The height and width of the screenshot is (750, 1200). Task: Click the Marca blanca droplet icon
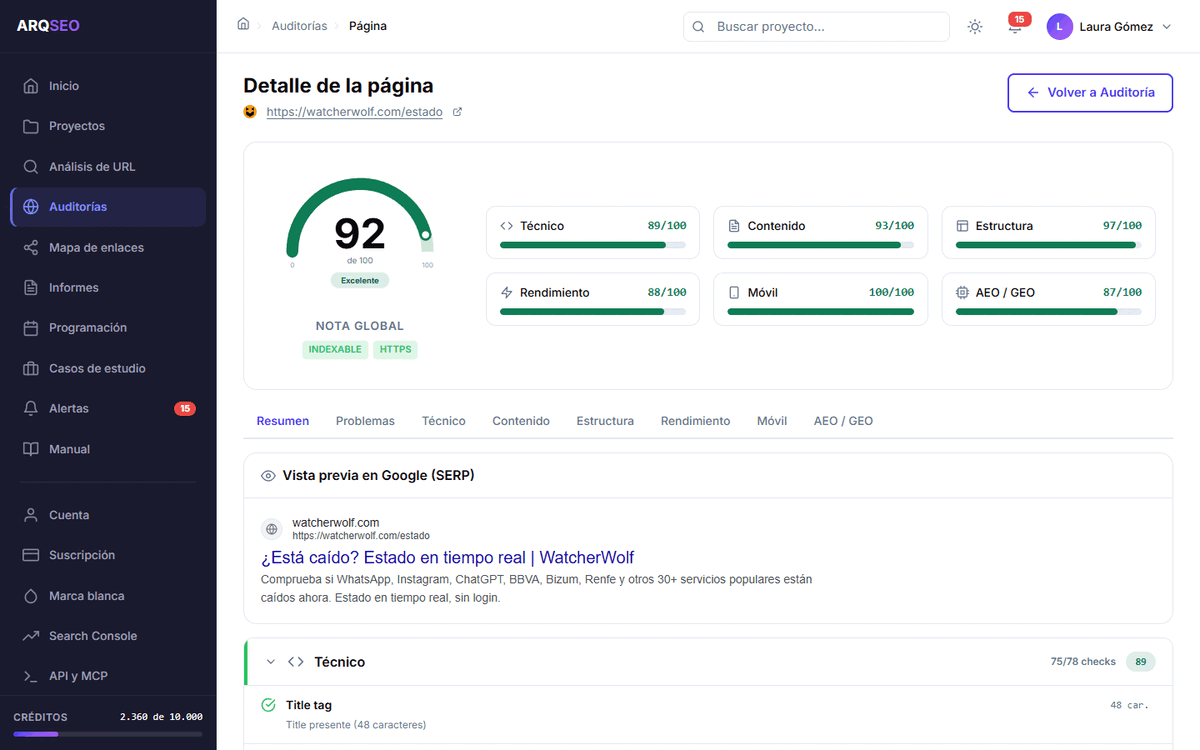click(31, 596)
